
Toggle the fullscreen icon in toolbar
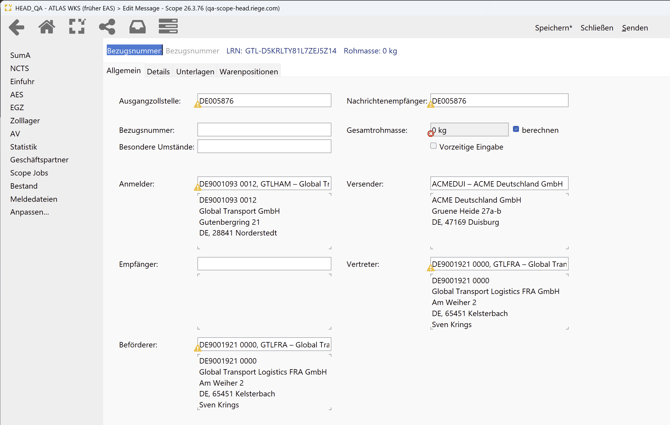77,28
